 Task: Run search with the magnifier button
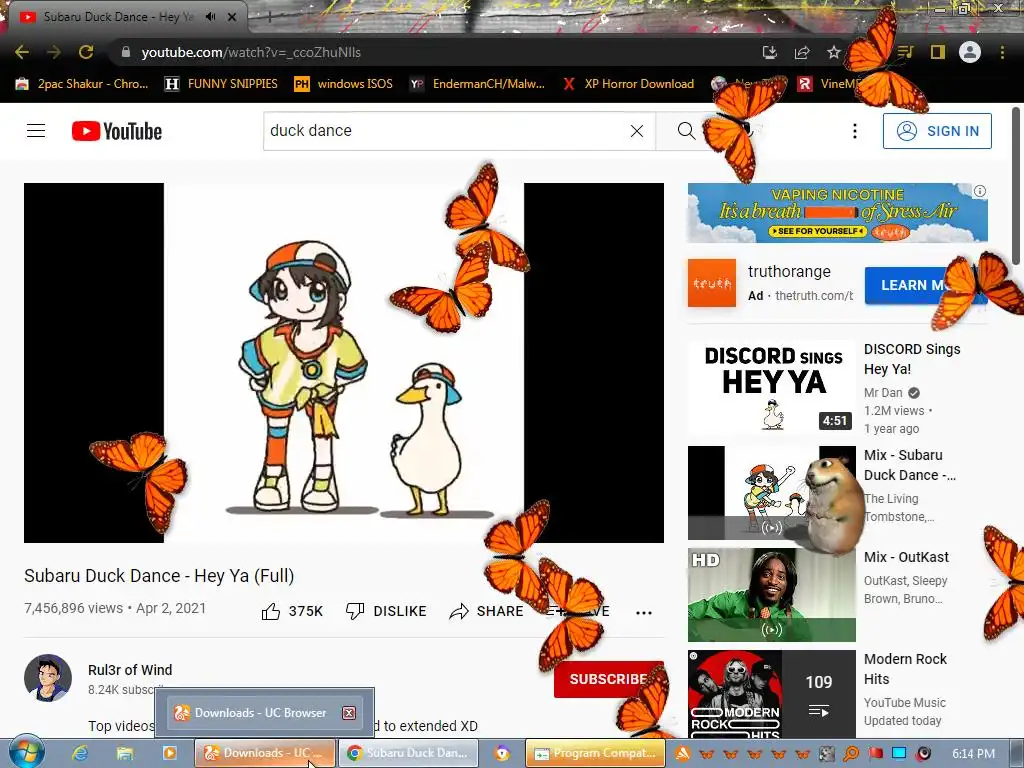(x=686, y=131)
